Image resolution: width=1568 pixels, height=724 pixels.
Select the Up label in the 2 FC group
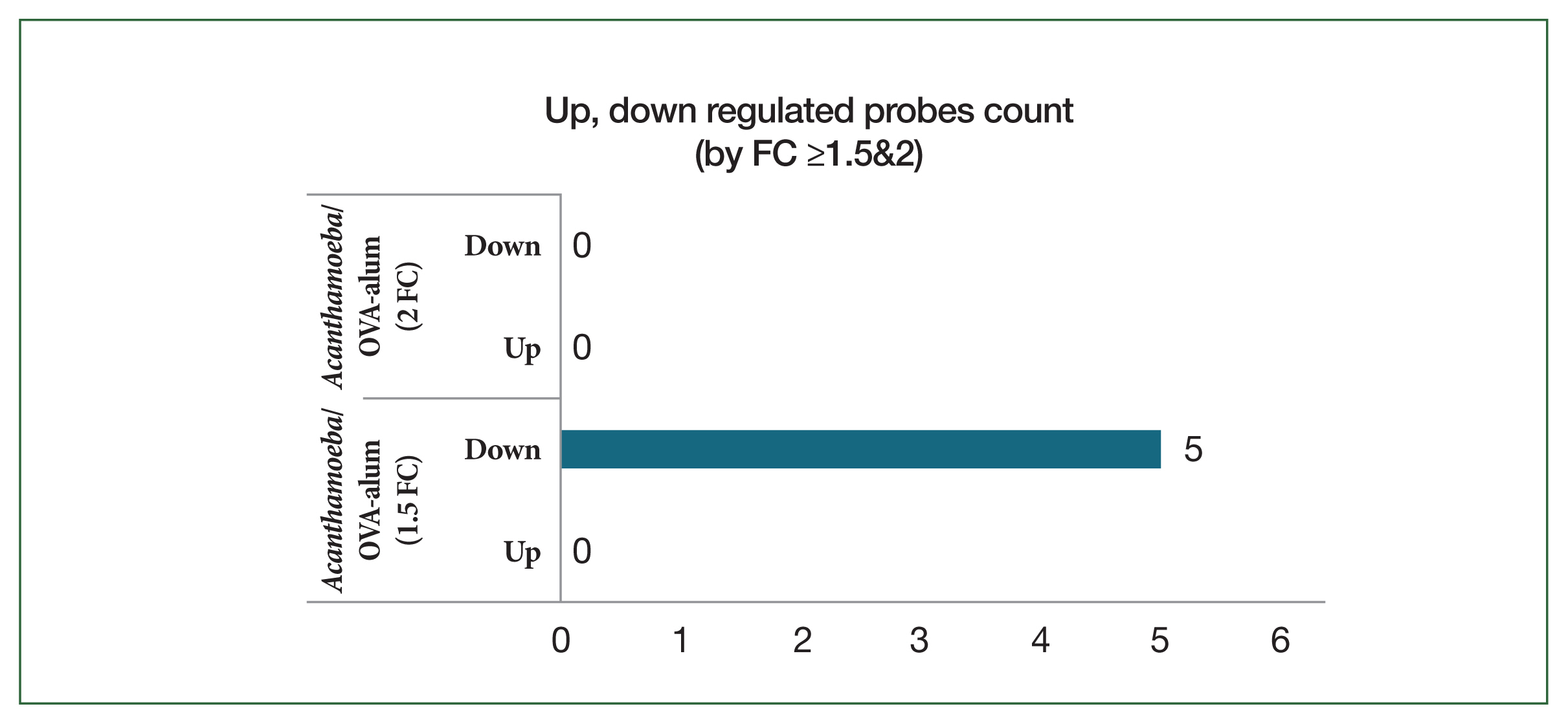522,349
